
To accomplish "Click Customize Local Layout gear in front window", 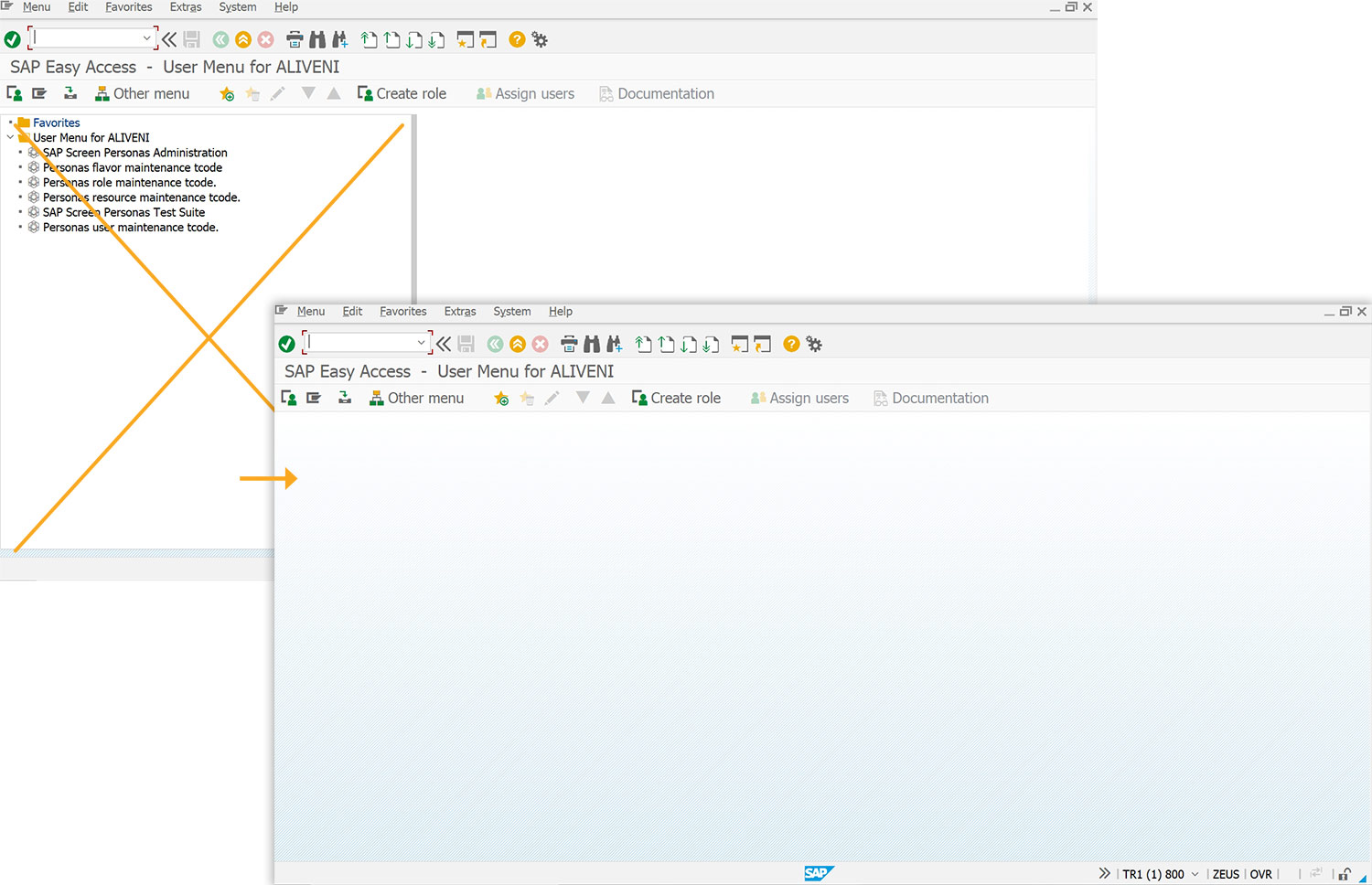I will 814,344.
